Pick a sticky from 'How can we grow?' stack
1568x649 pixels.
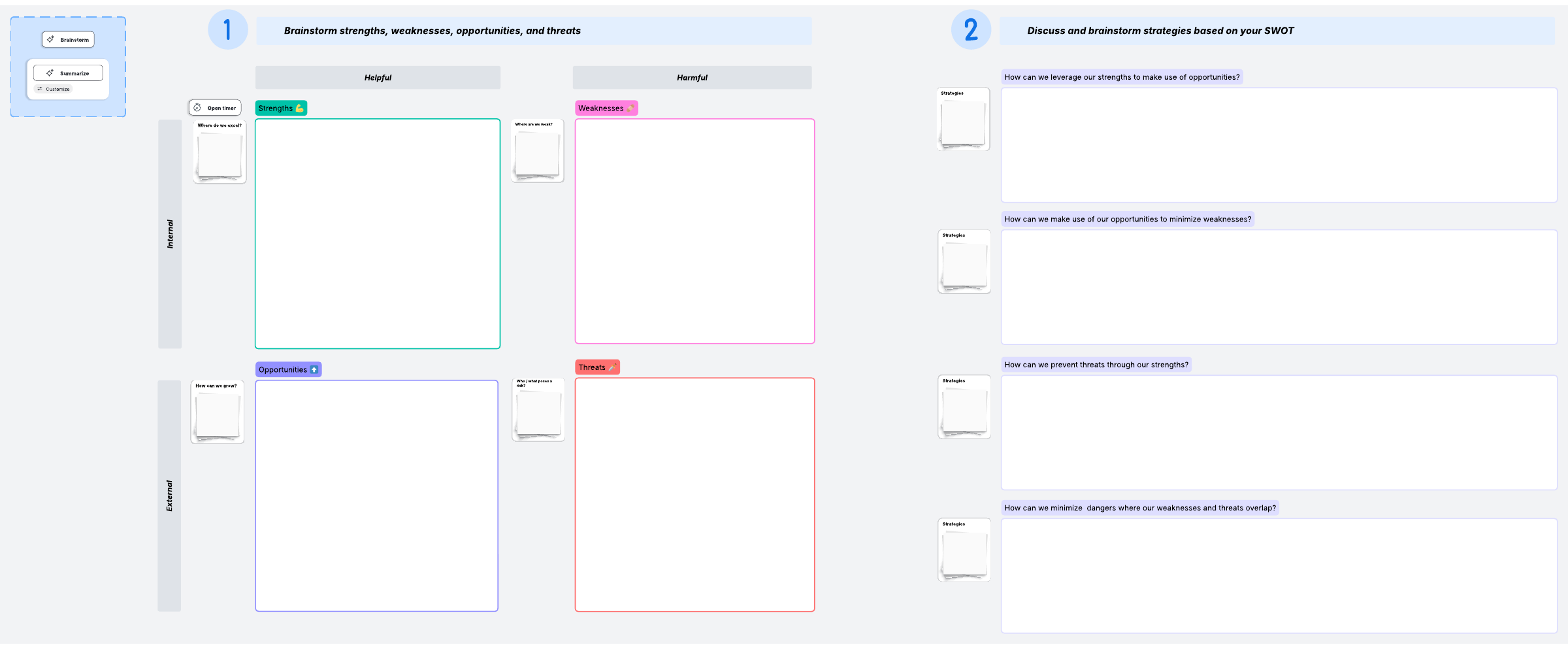[x=218, y=416]
